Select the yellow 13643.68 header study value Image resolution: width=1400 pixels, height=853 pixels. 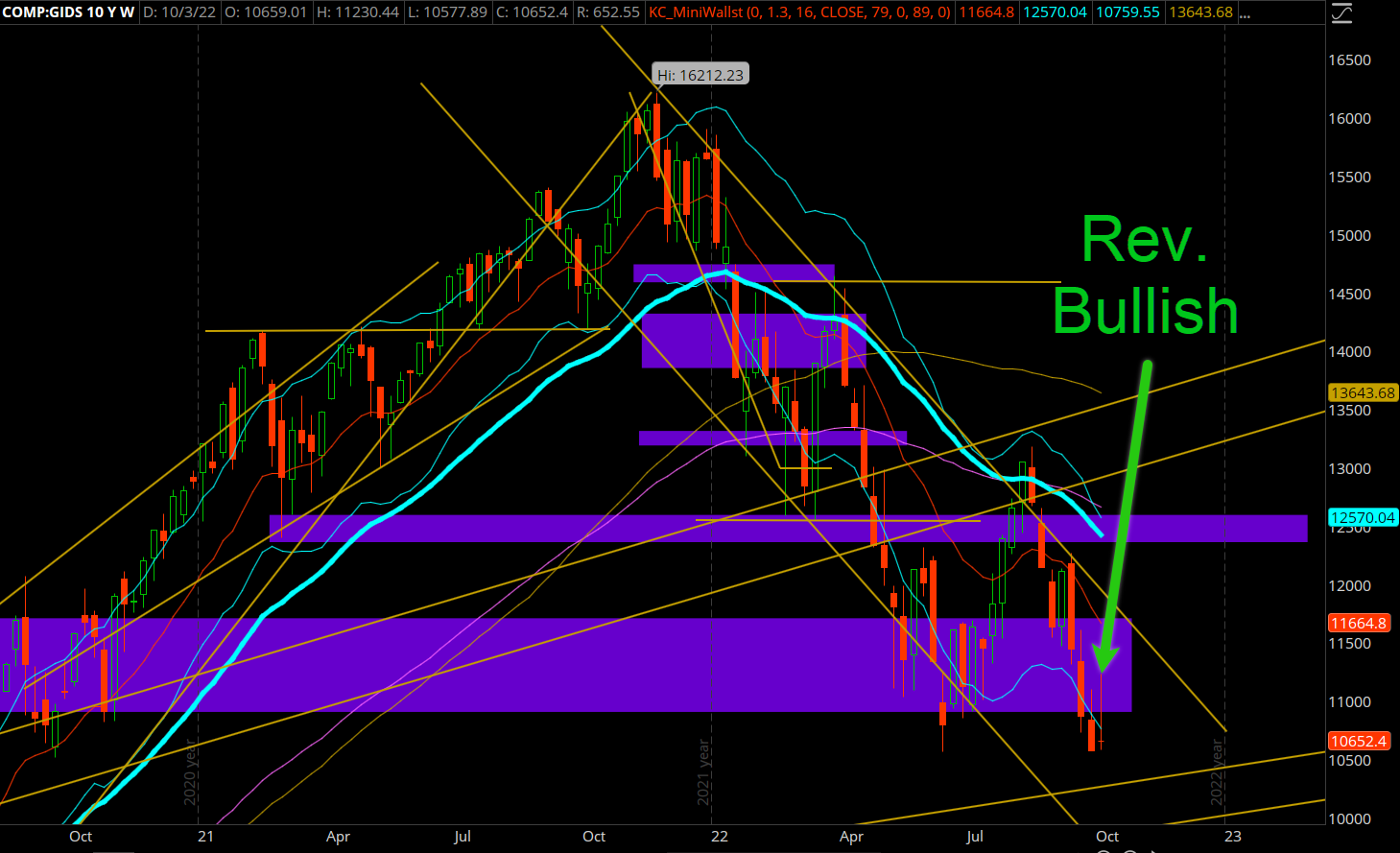[x=1200, y=12]
